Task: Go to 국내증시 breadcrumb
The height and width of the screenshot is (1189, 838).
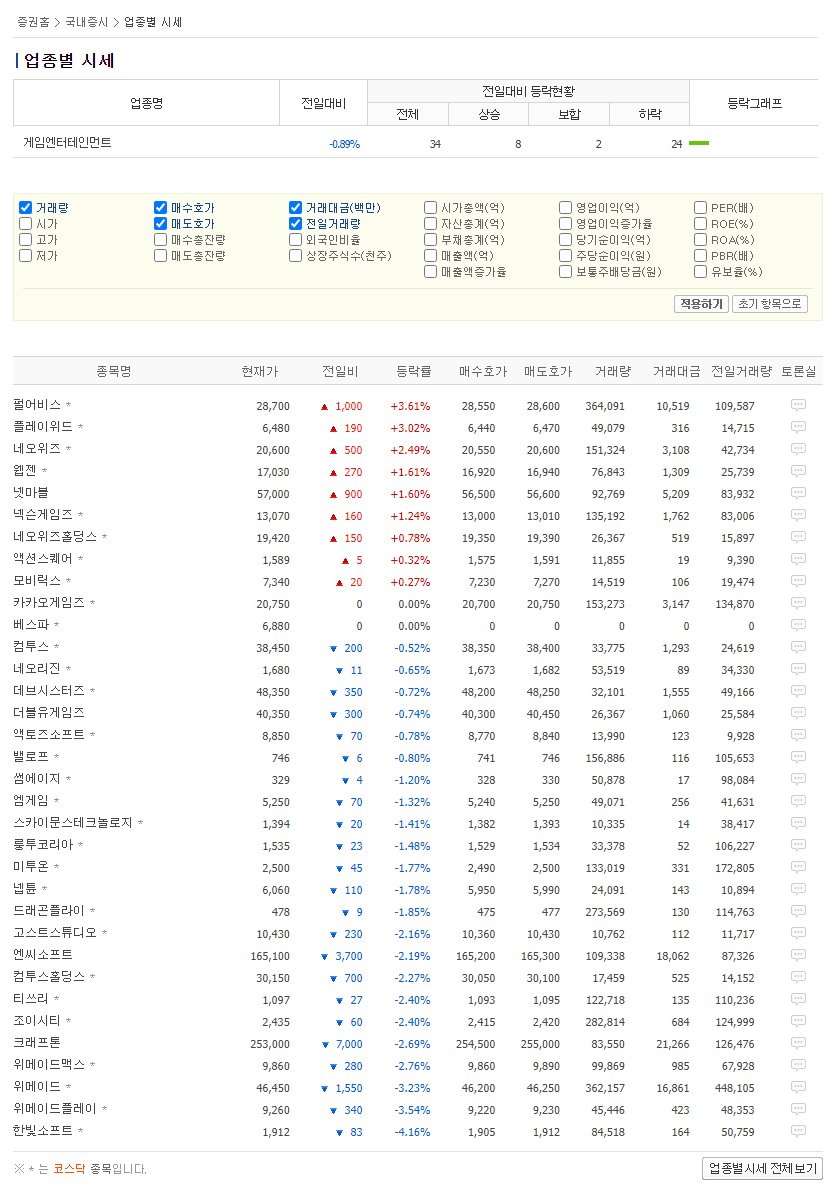Action: [86, 22]
